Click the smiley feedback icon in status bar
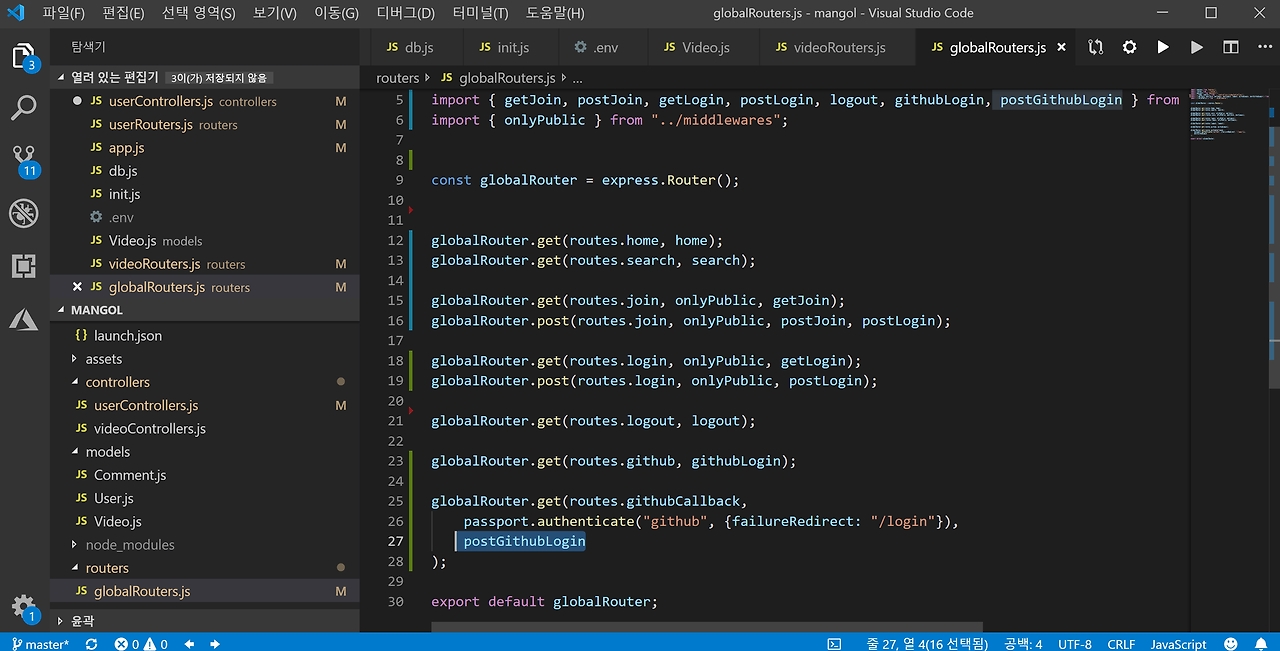Viewport: 1280px width, 651px height. point(1230,644)
